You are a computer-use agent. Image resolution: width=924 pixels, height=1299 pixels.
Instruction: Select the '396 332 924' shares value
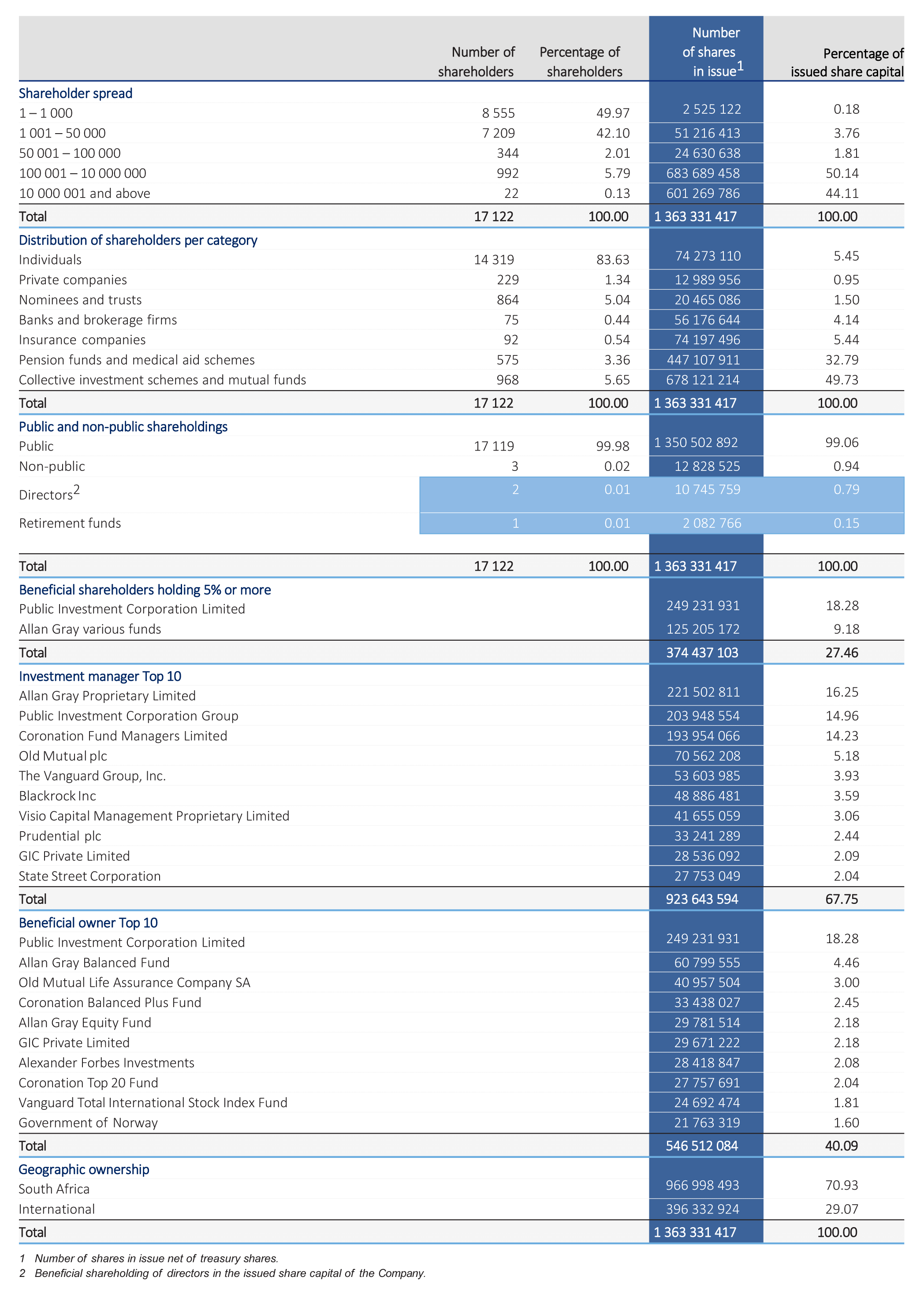[x=703, y=1209]
